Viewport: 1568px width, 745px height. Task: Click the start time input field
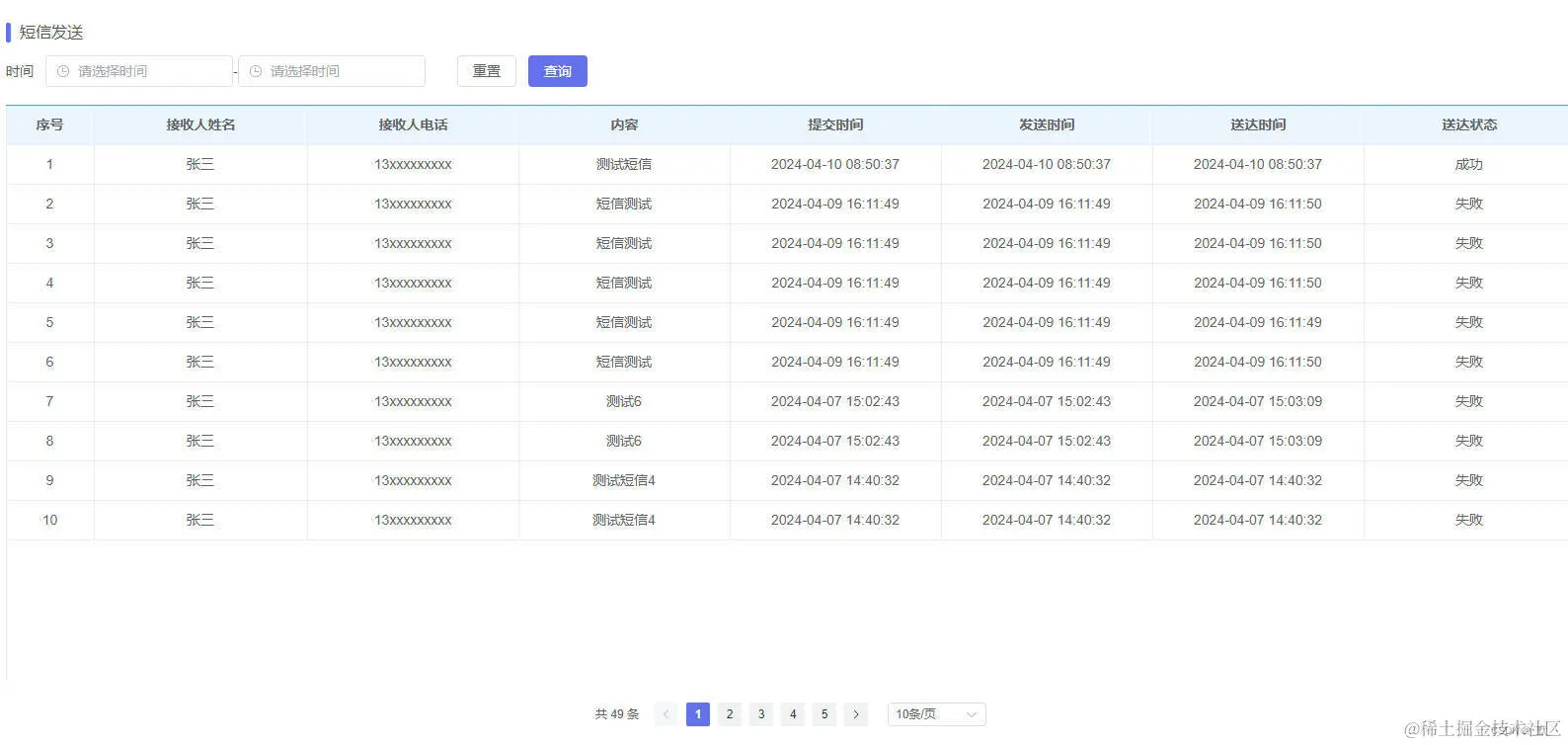click(139, 71)
